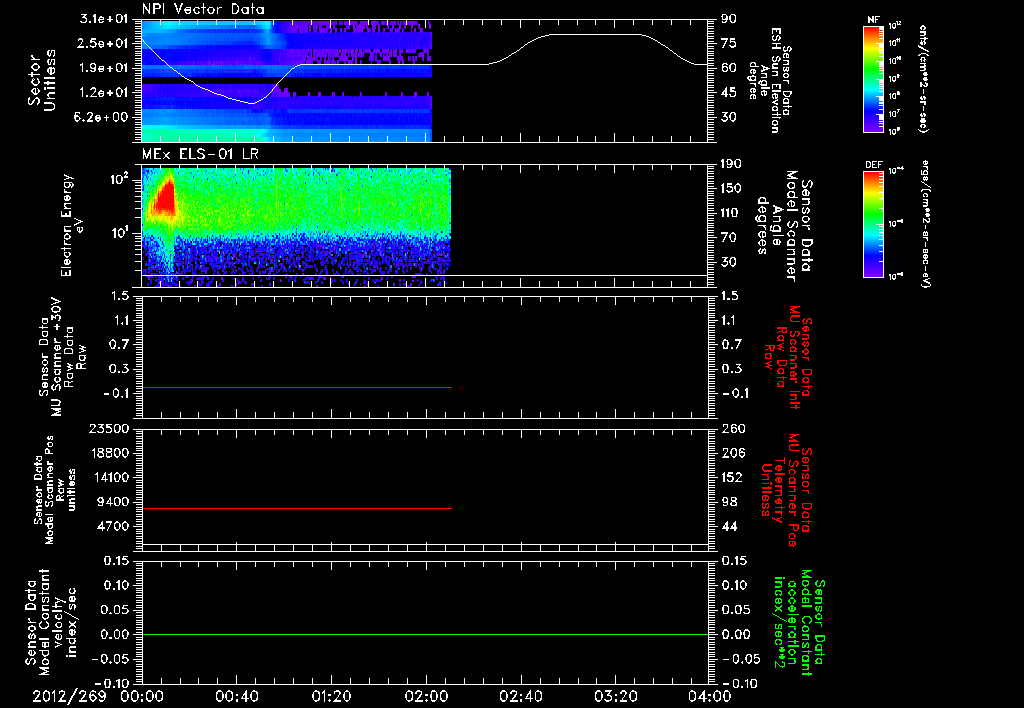Click the red MU Scanner +30V trace
Screen dimensions: 1024x708
click(x=296, y=387)
